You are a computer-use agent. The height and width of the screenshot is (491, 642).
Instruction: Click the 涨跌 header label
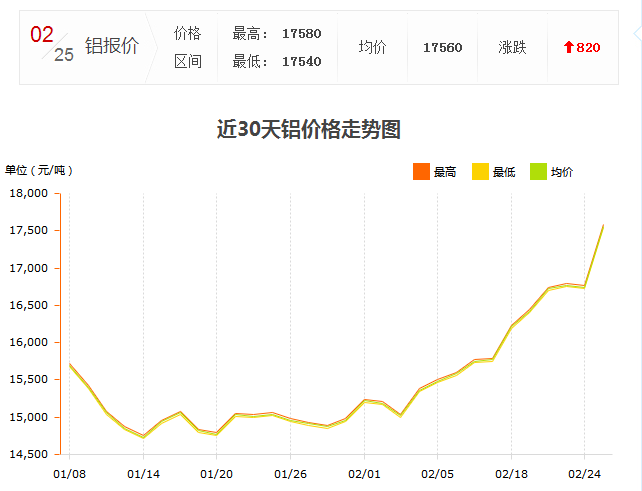click(x=512, y=47)
